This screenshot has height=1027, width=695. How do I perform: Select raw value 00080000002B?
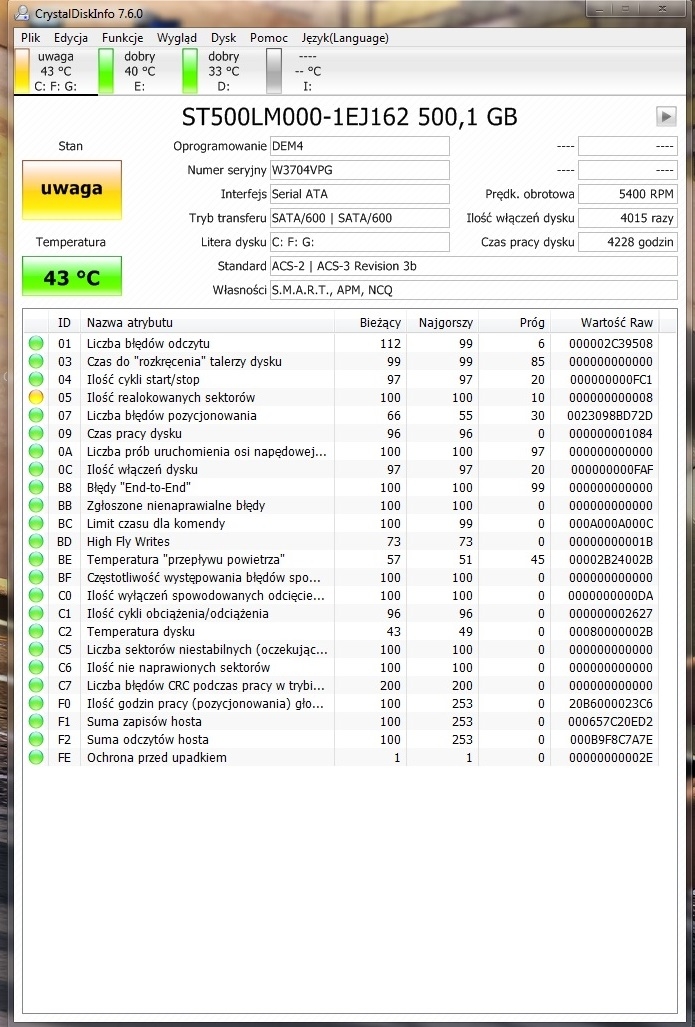tap(610, 631)
